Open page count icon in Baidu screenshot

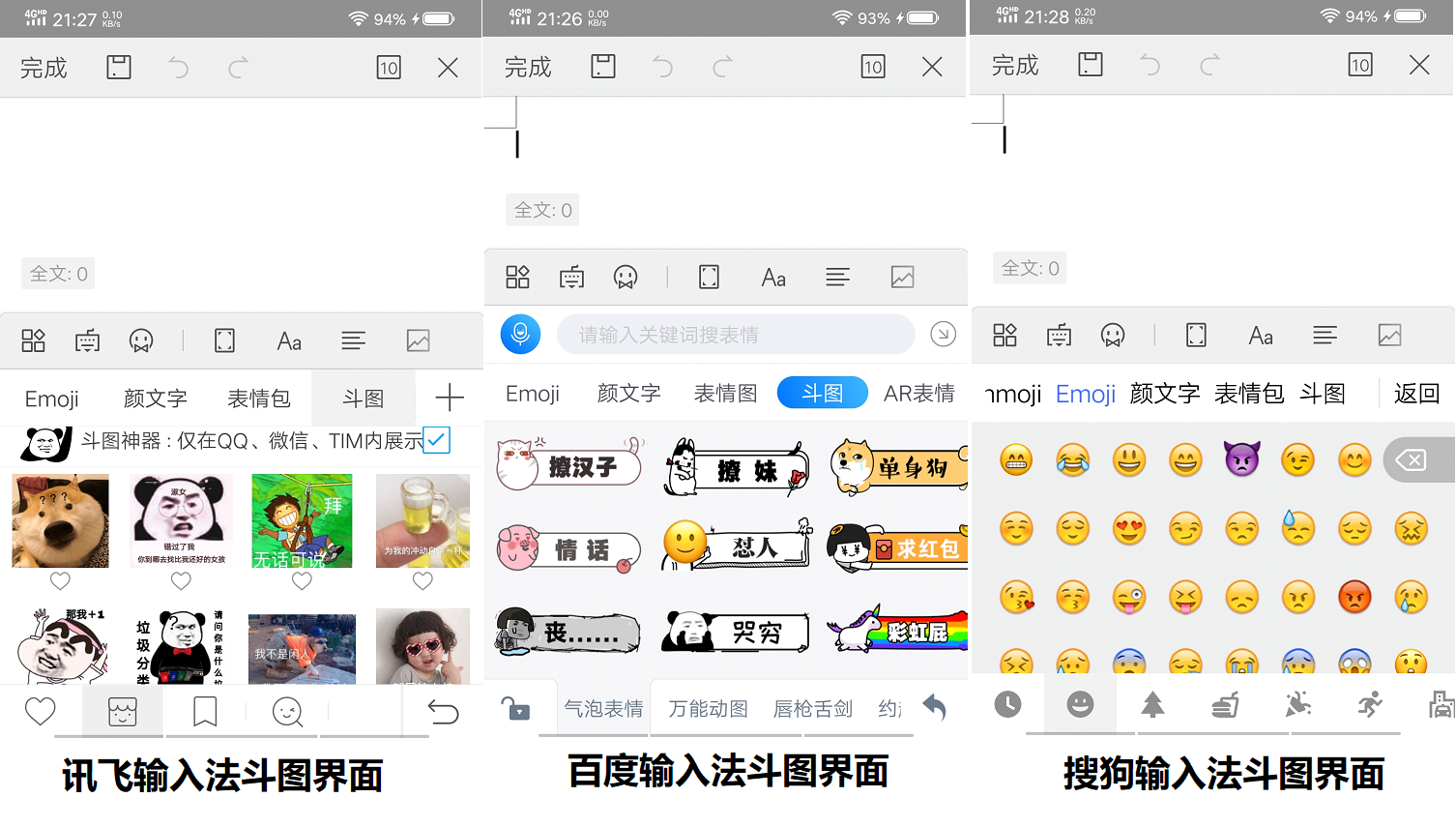click(x=873, y=66)
